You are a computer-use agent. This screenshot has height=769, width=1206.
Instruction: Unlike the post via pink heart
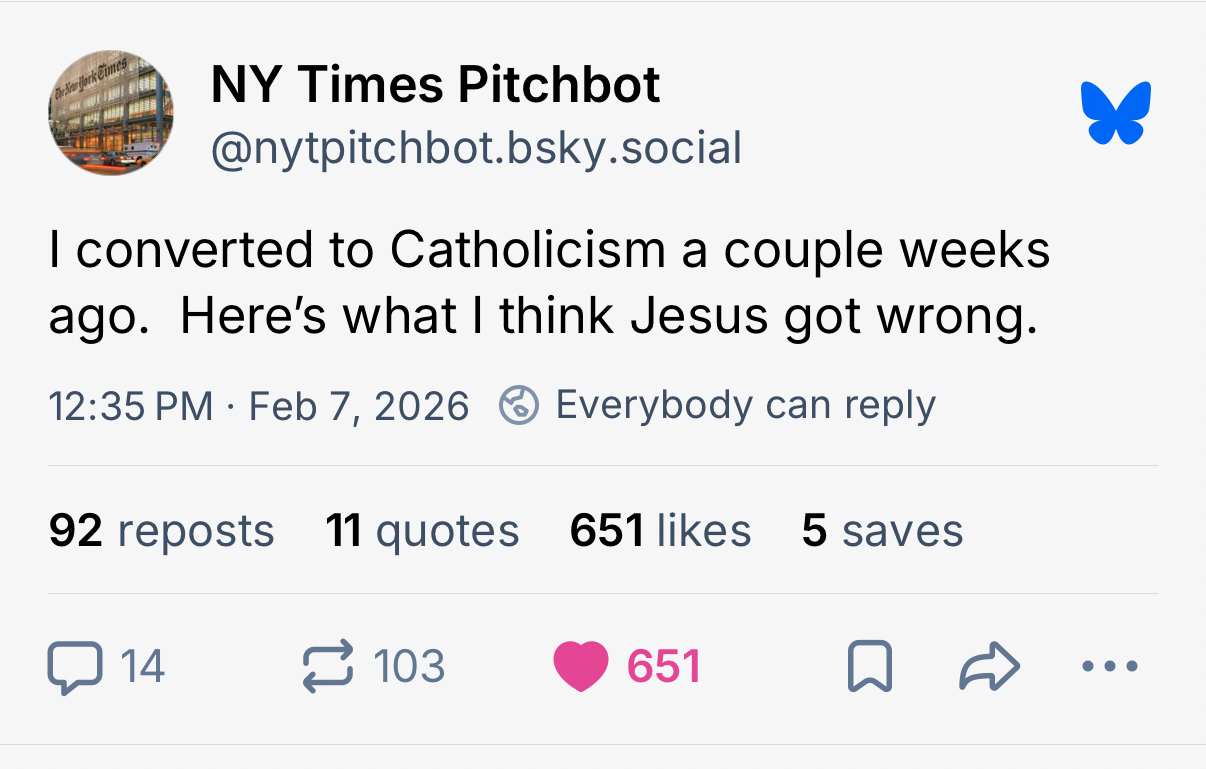580,667
